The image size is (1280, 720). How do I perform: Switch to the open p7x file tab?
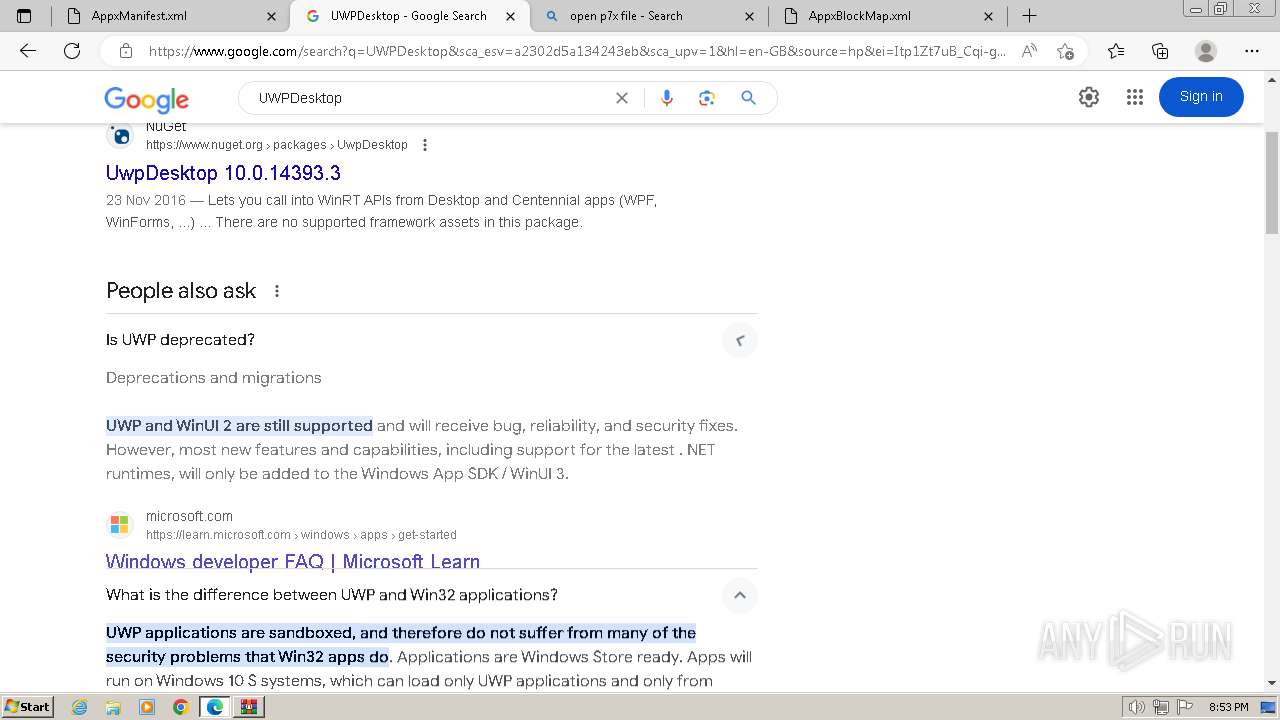click(648, 16)
